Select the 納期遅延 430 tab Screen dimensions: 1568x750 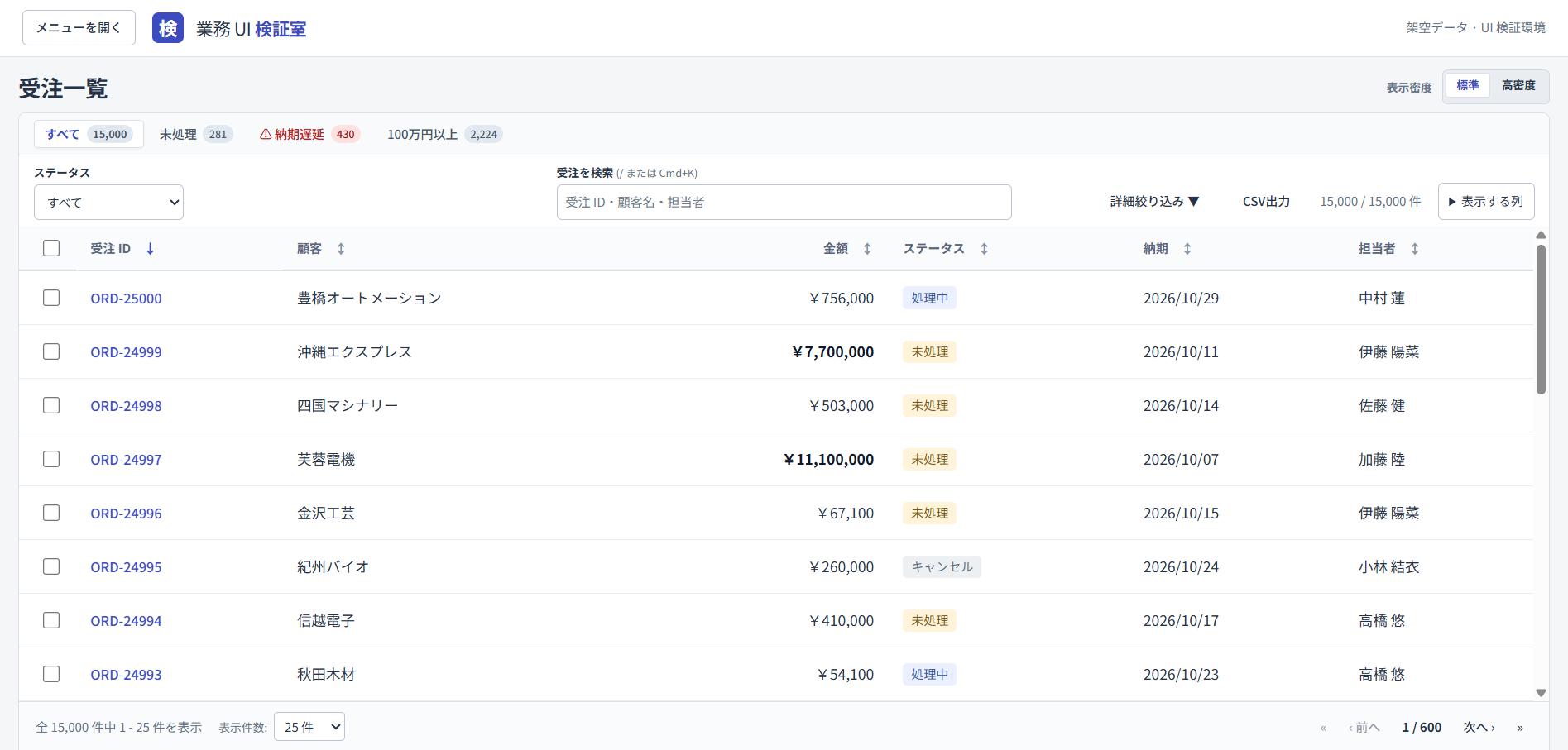click(x=309, y=134)
